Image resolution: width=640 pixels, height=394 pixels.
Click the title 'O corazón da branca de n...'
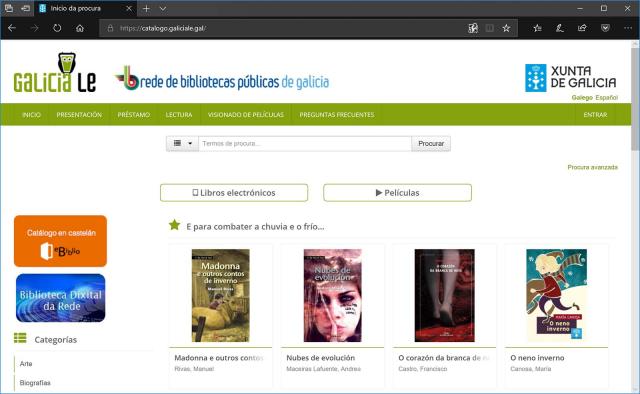(444, 358)
